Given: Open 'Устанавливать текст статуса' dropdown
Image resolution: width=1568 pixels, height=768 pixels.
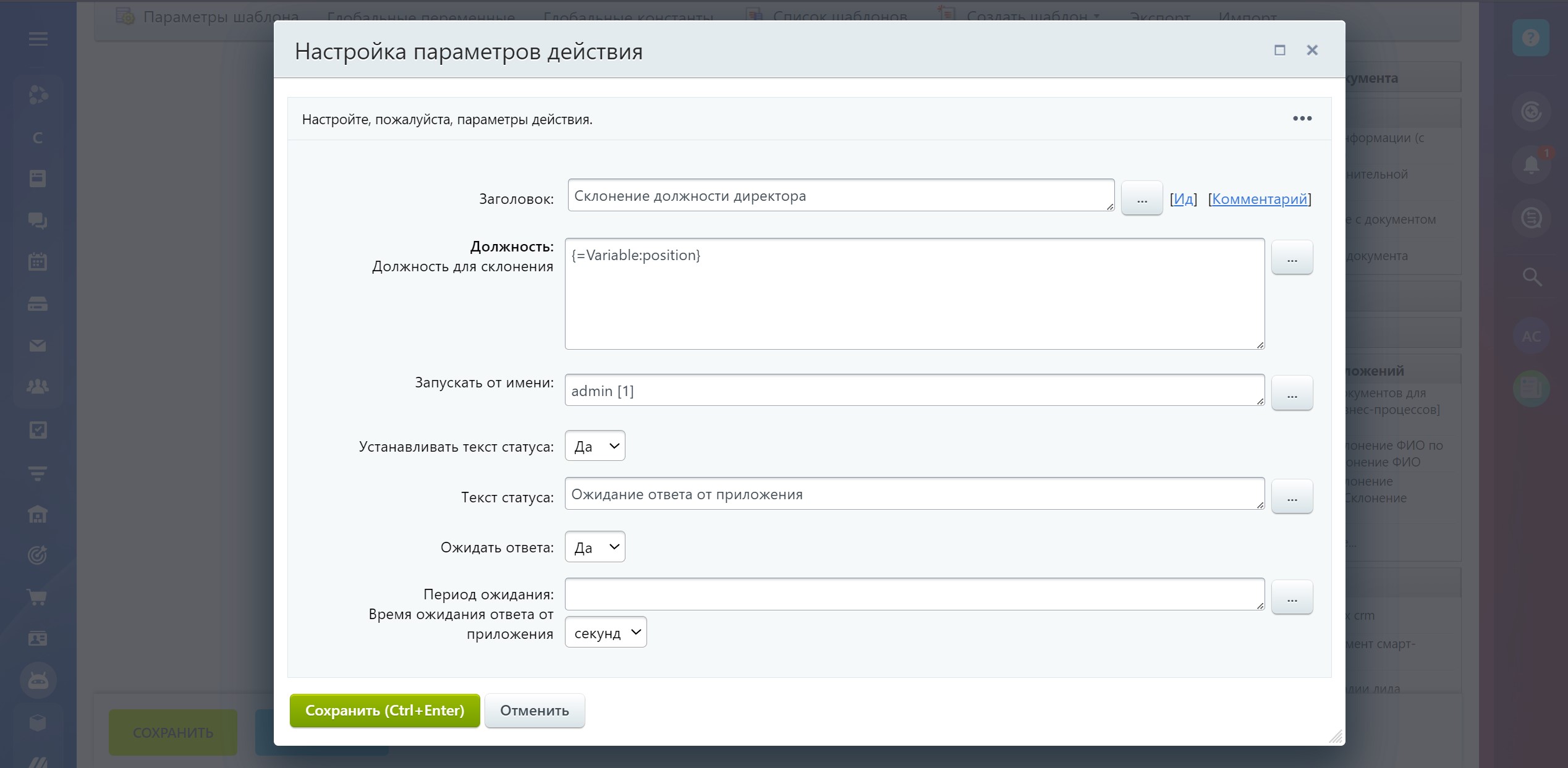Looking at the screenshot, I should coord(595,446).
